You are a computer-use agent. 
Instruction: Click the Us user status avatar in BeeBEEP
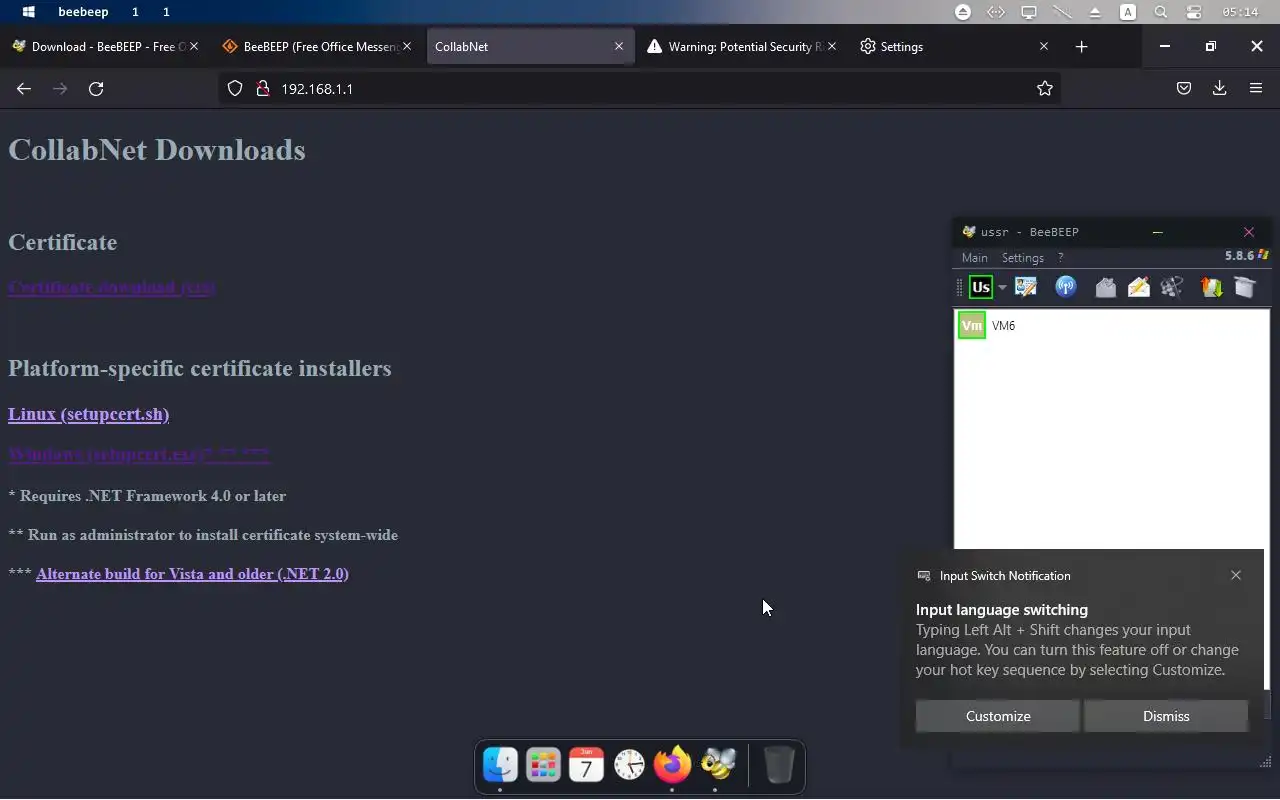coord(981,288)
